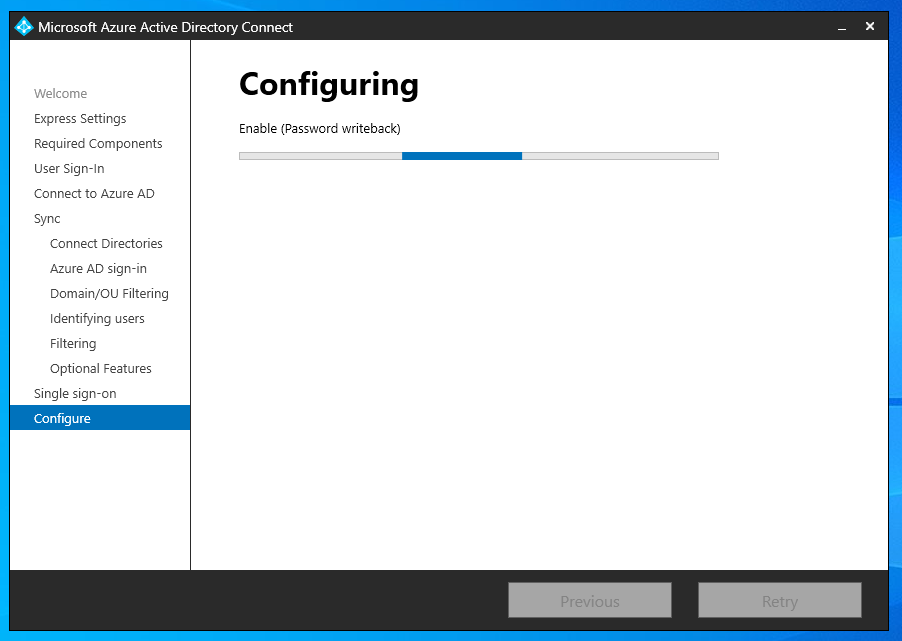Viewport: 902px width, 641px height.
Task: Close the Azure AD Connect wizard
Action: click(870, 26)
